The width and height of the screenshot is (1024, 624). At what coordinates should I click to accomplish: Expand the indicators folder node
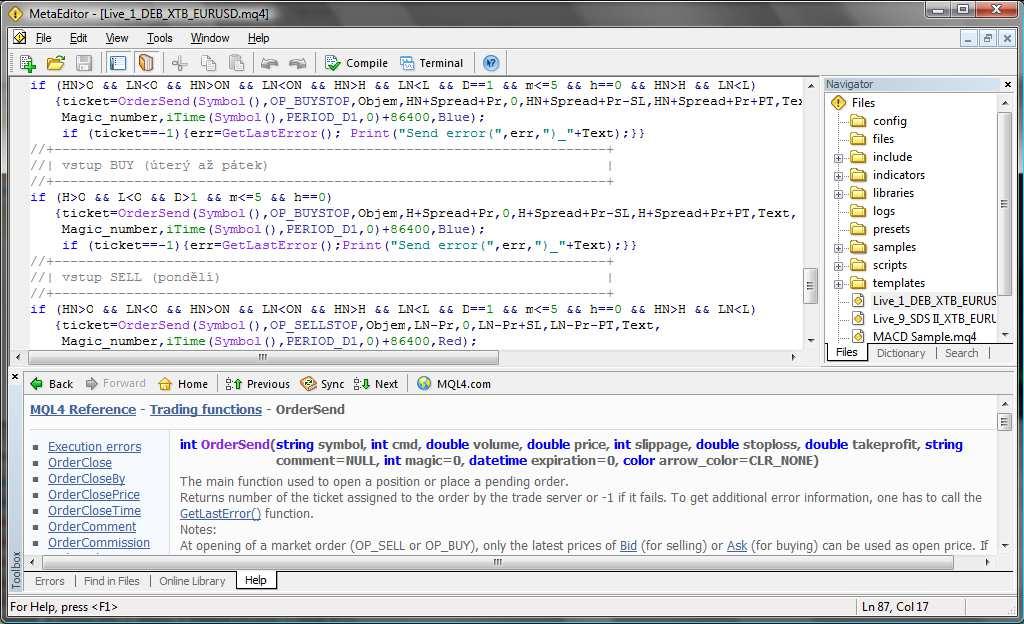(839, 176)
